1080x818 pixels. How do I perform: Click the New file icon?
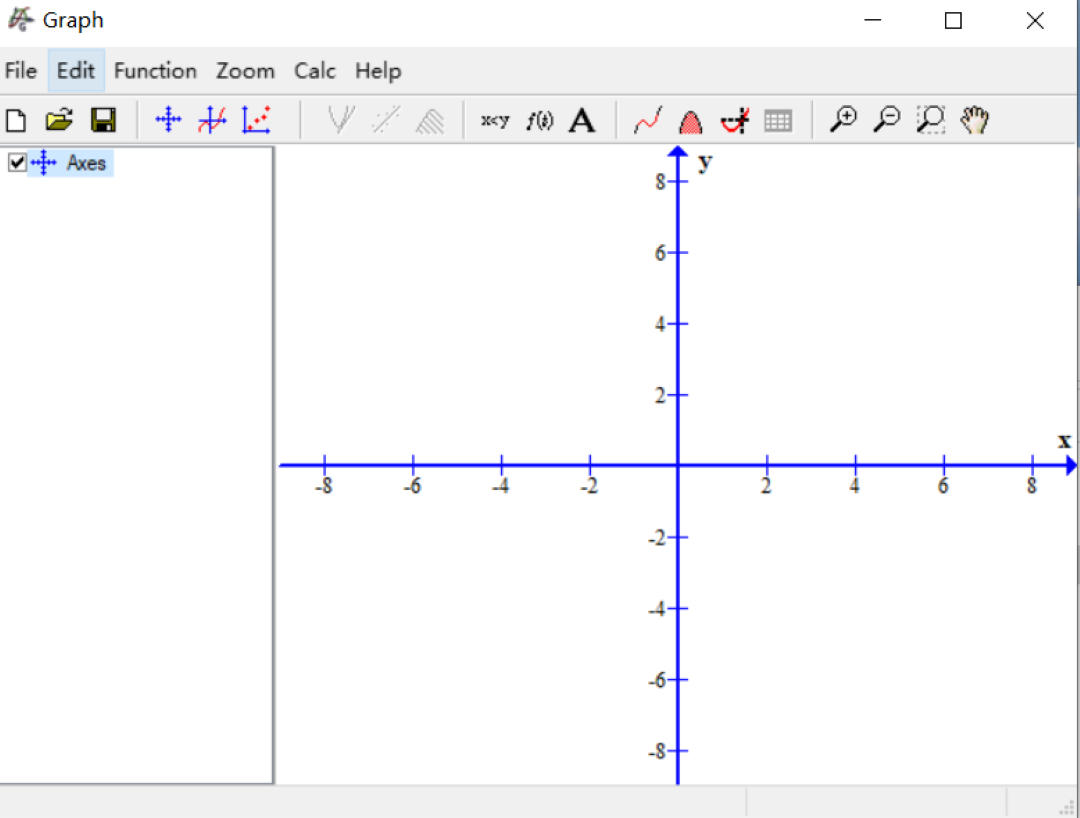(x=16, y=121)
